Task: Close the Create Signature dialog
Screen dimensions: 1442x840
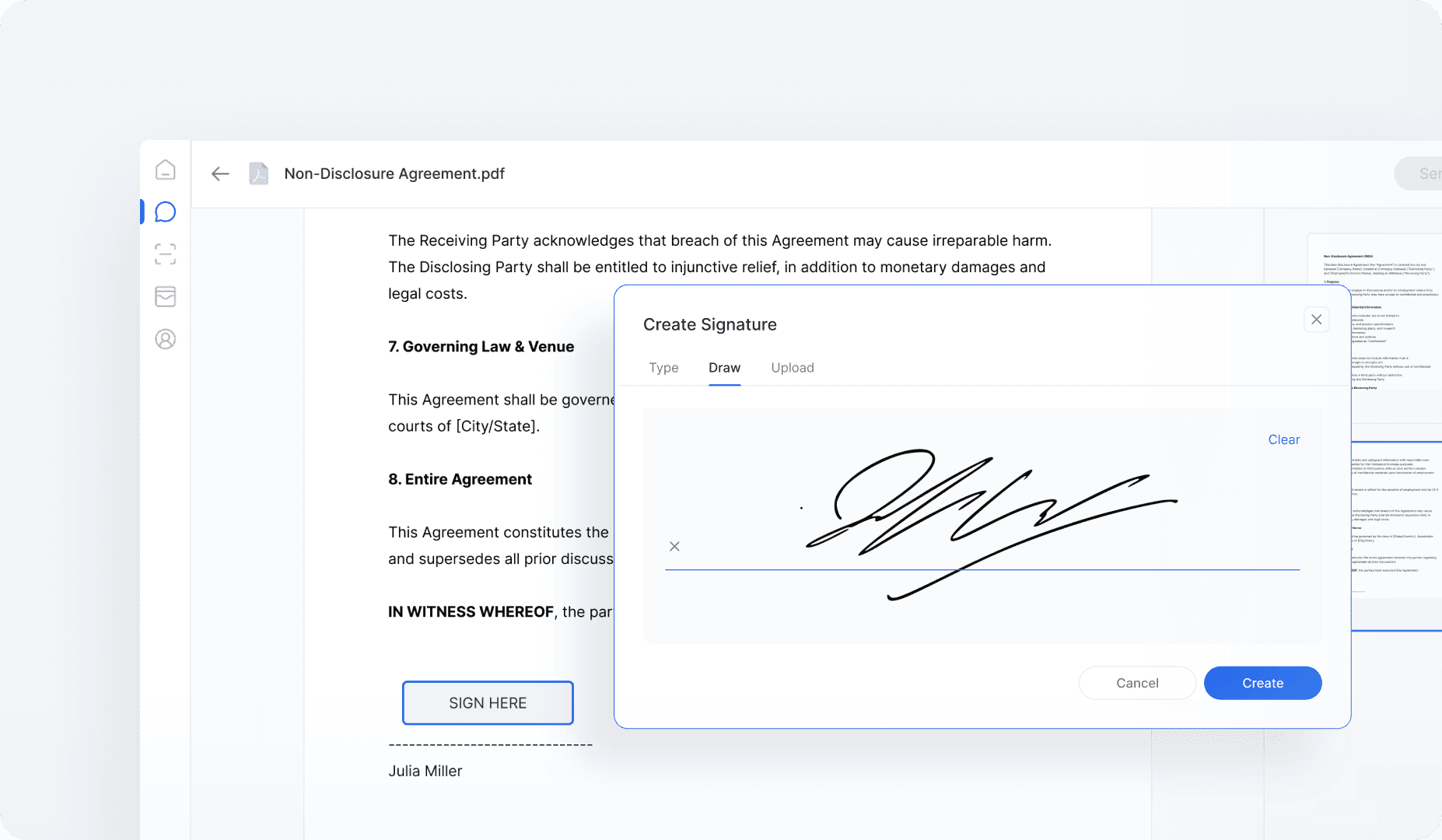Action: tap(1317, 319)
